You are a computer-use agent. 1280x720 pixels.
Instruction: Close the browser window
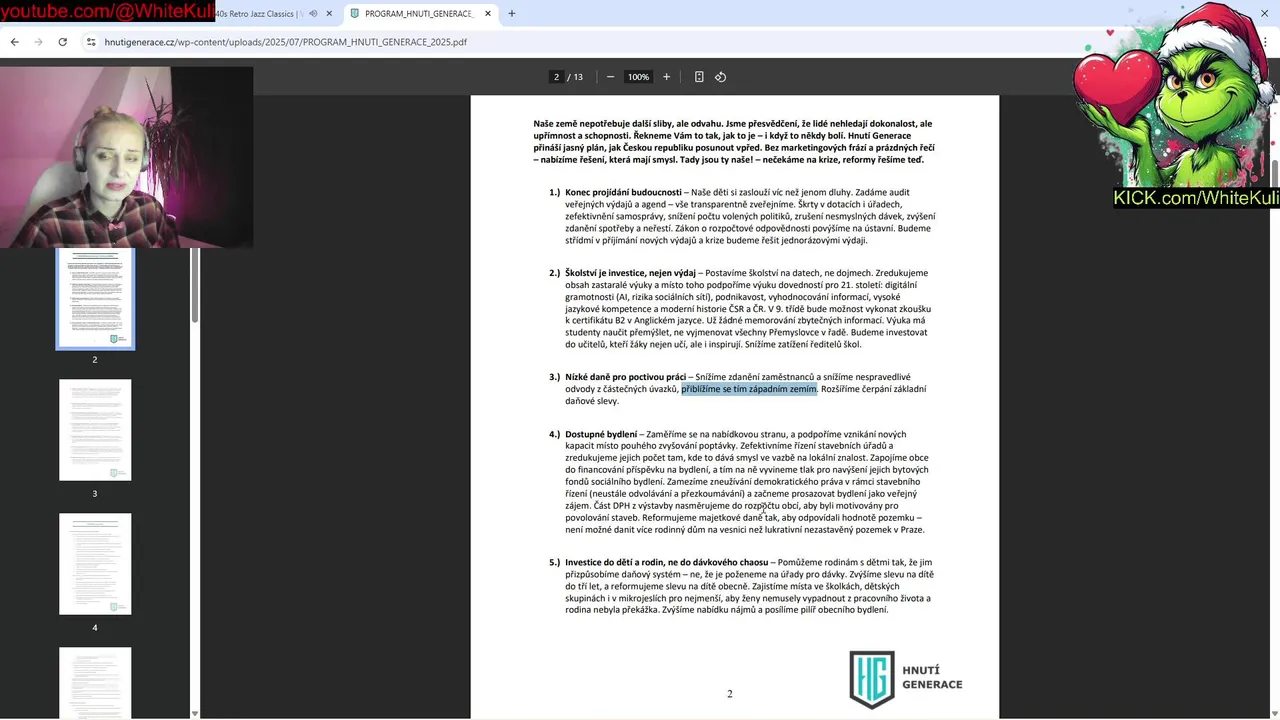click(1264, 13)
